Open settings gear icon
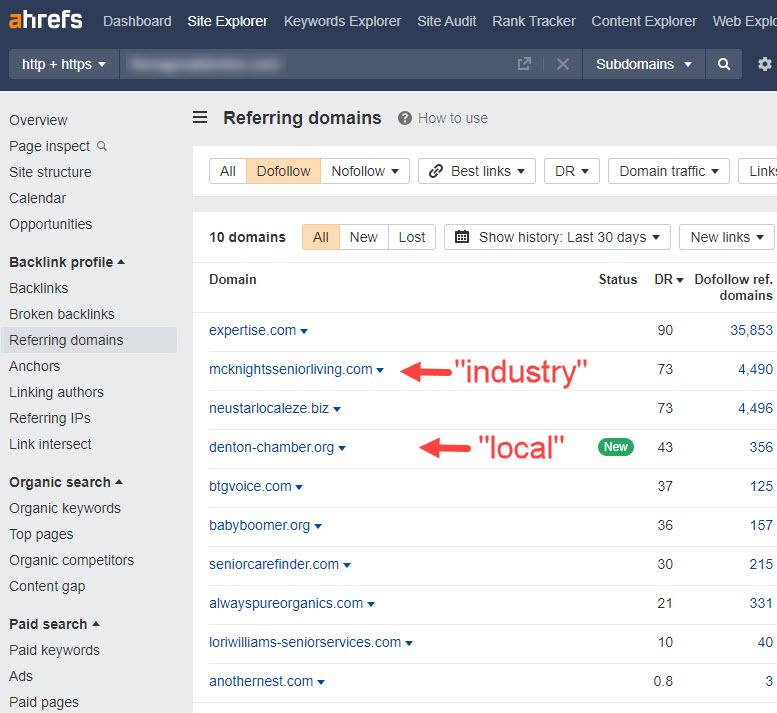Screen dimensions: 777x713 (765, 64)
